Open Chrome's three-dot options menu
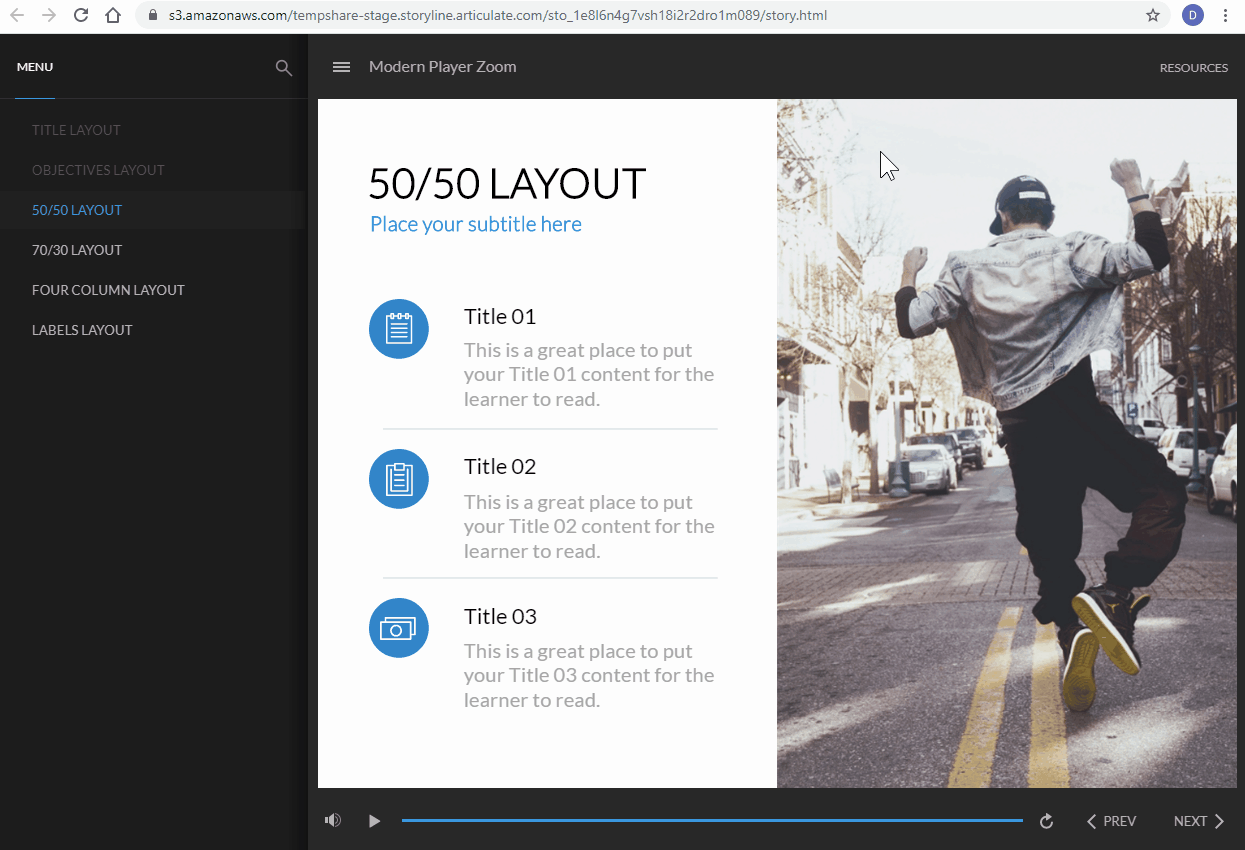The height and width of the screenshot is (850, 1245). coord(1226,15)
